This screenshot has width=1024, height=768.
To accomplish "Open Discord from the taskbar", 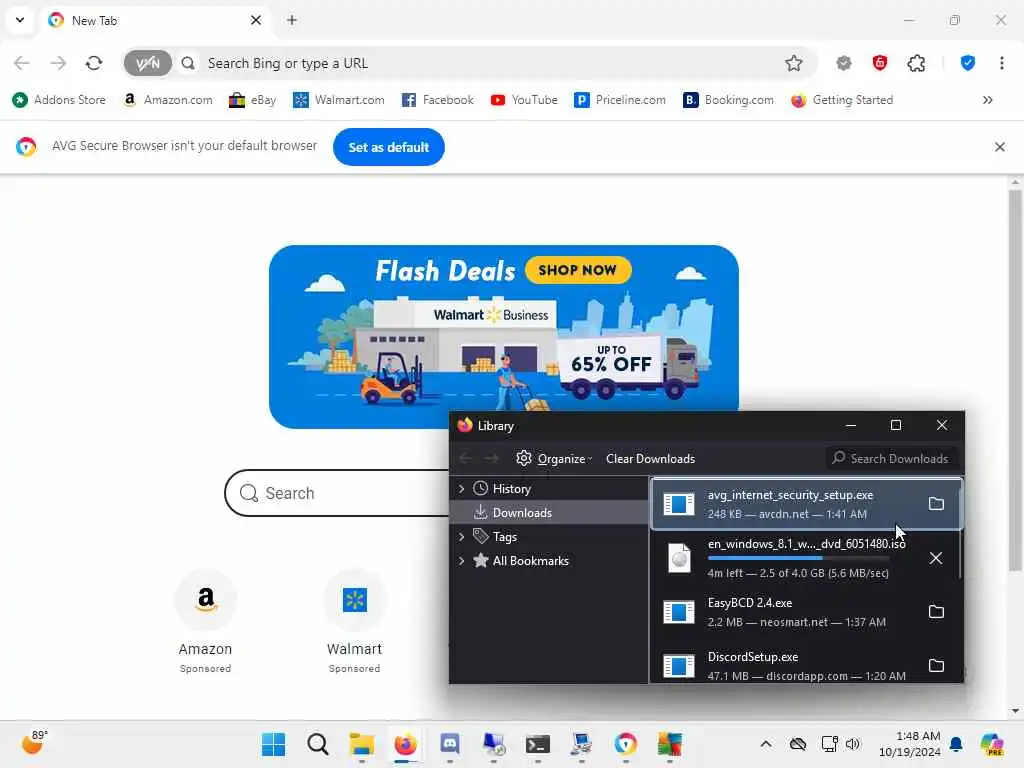I will tap(450, 744).
